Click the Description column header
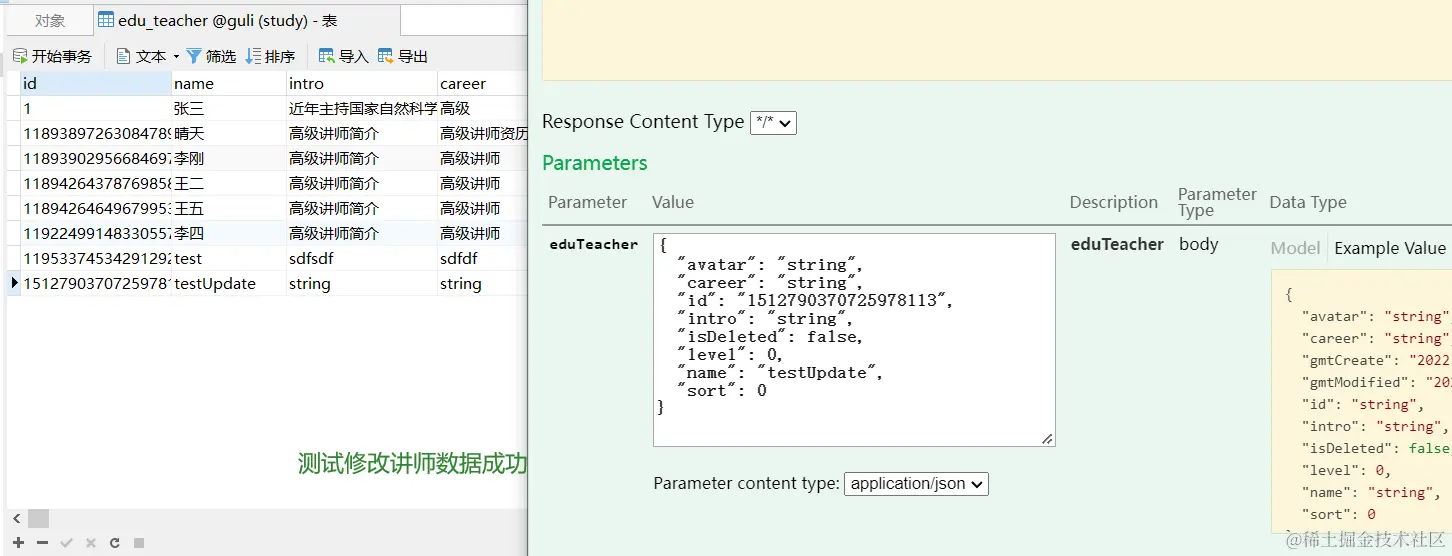Viewport: 1452px width, 556px height. point(1114,202)
